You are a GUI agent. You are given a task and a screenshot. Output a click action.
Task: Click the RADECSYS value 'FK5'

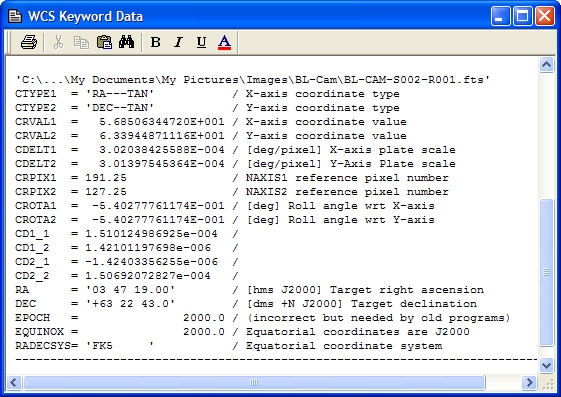(x=119, y=345)
